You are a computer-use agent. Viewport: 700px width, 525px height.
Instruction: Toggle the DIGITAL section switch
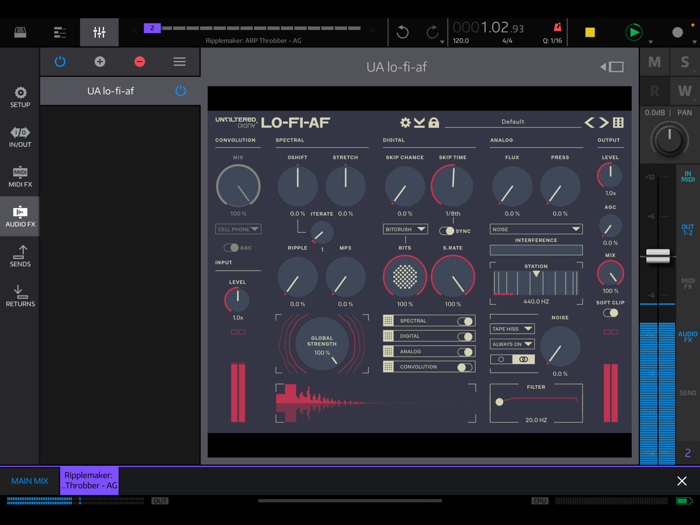click(x=465, y=336)
